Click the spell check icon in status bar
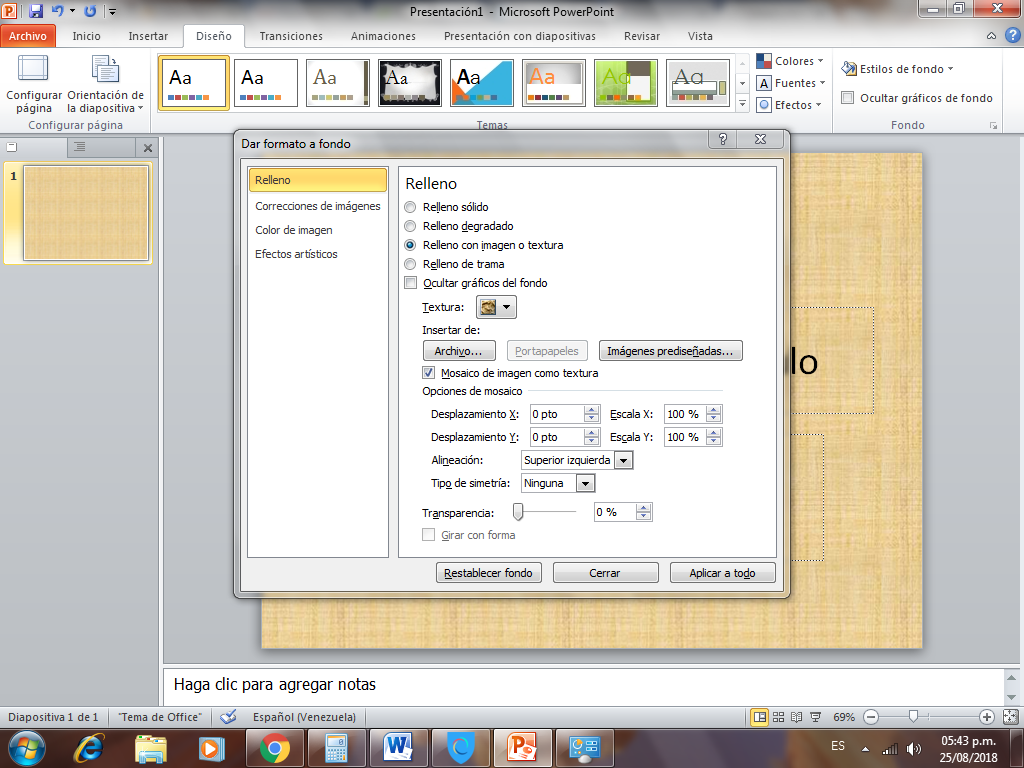This screenshot has width=1024, height=768. click(228, 717)
